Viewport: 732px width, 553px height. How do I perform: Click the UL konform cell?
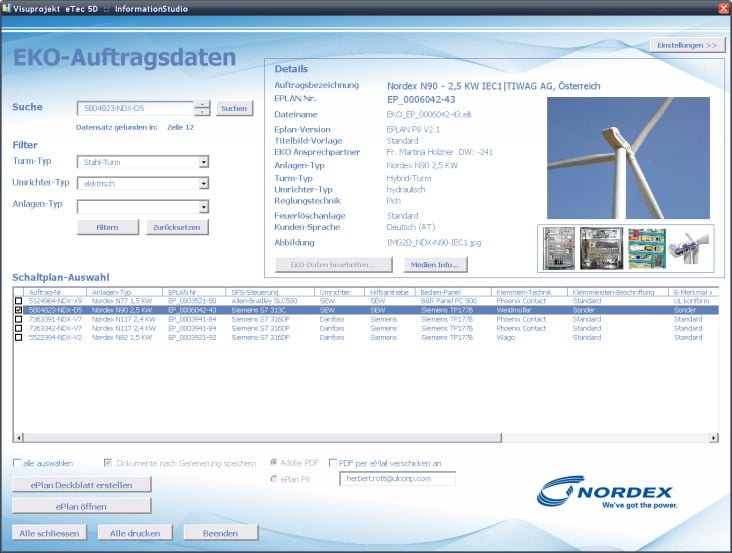[x=691, y=301]
